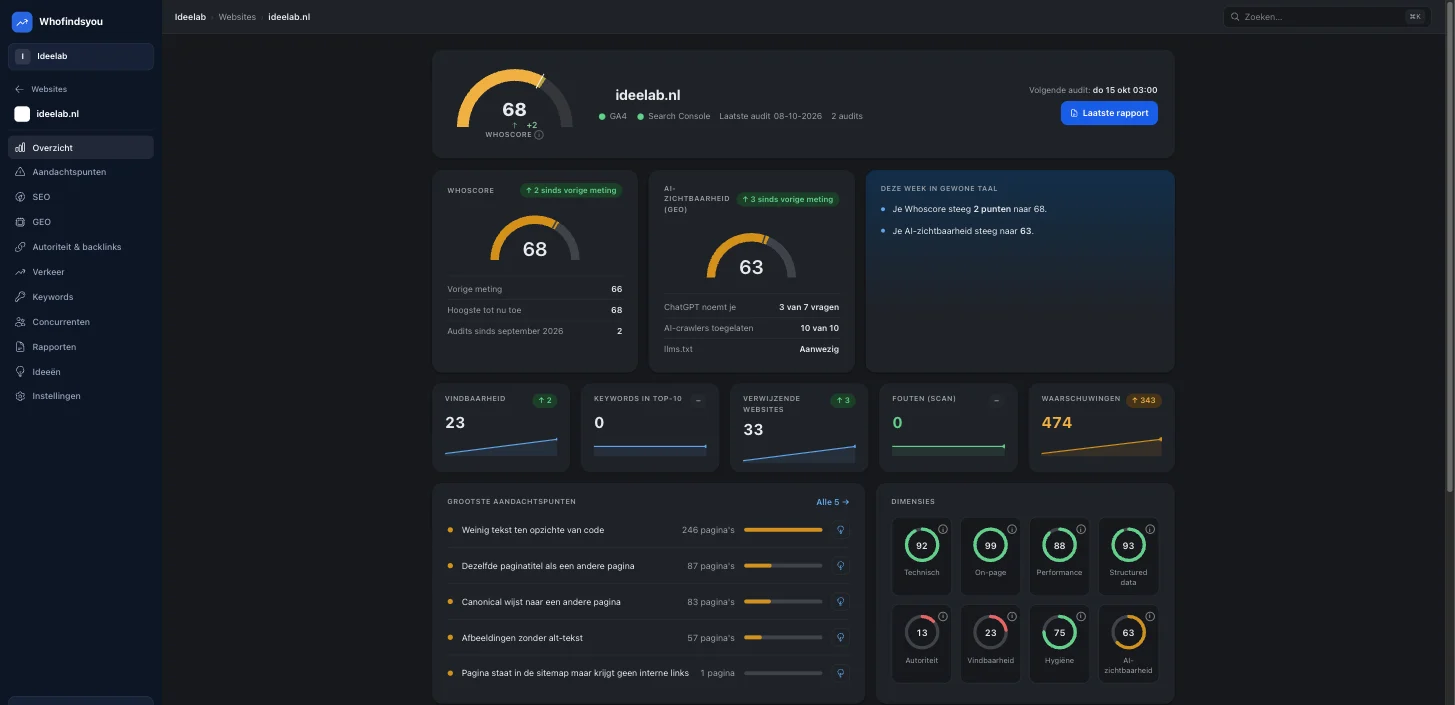
Task: Go back to Websites in sidebar
Action: tap(41, 89)
